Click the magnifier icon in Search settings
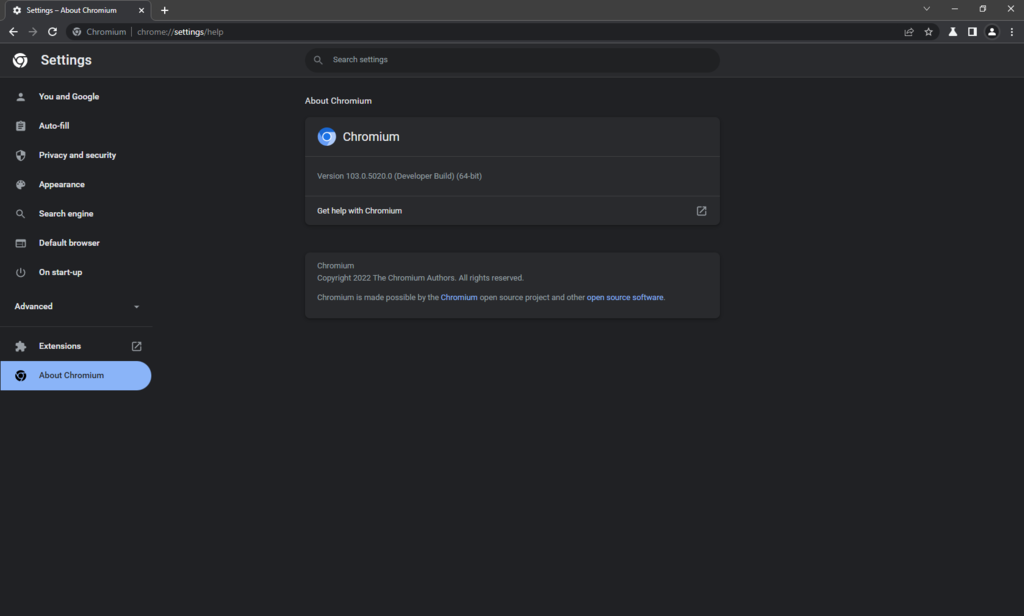Image resolution: width=1024 pixels, height=616 pixels. (318, 59)
